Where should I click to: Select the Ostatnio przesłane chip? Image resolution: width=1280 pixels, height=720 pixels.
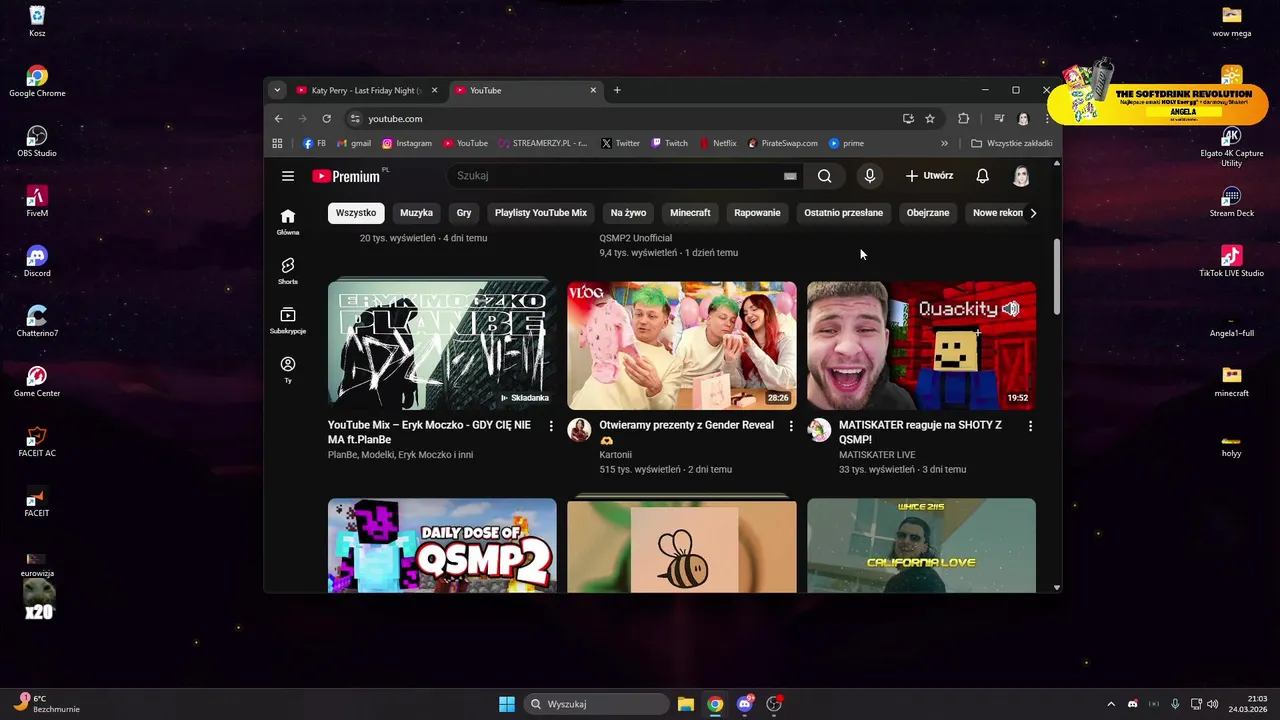(x=843, y=213)
